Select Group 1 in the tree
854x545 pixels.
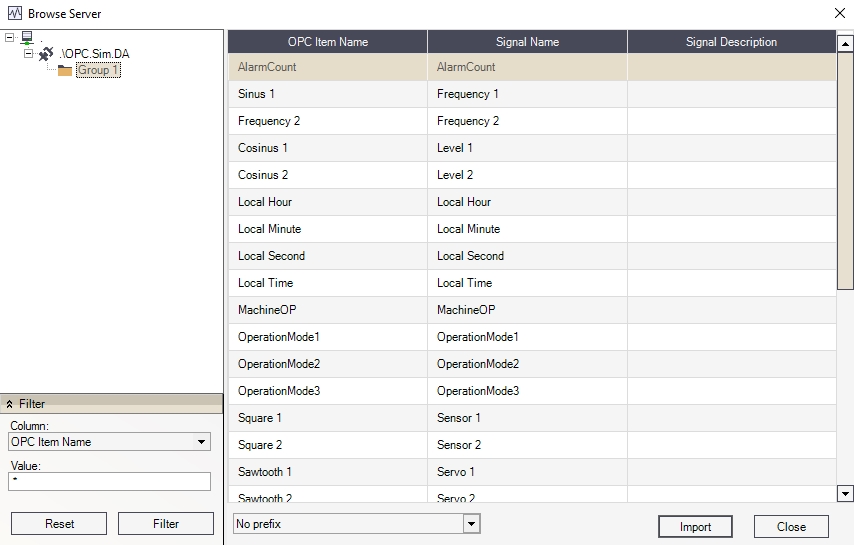point(98,71)
